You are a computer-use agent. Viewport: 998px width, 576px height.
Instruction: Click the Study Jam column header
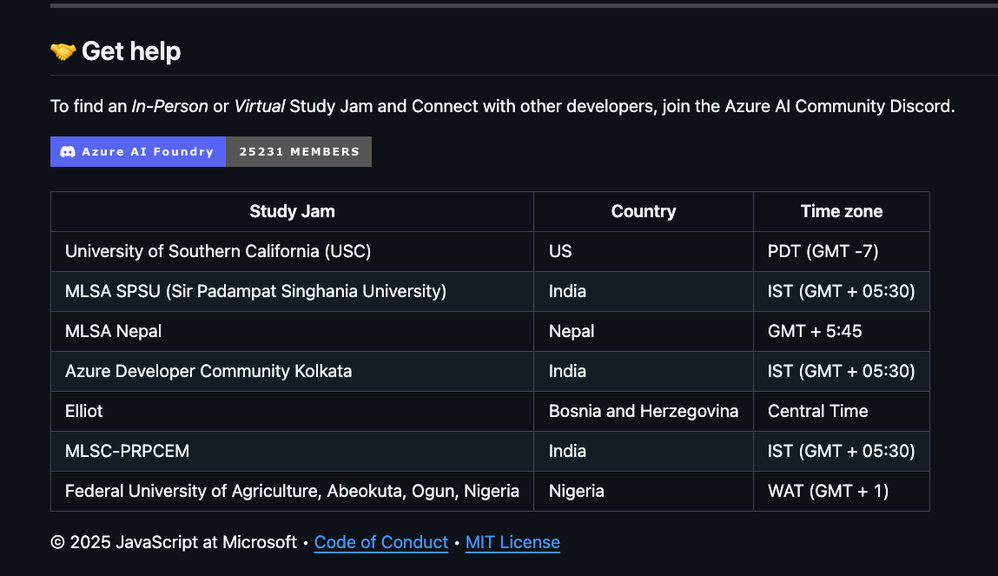(x=292, y=211)
